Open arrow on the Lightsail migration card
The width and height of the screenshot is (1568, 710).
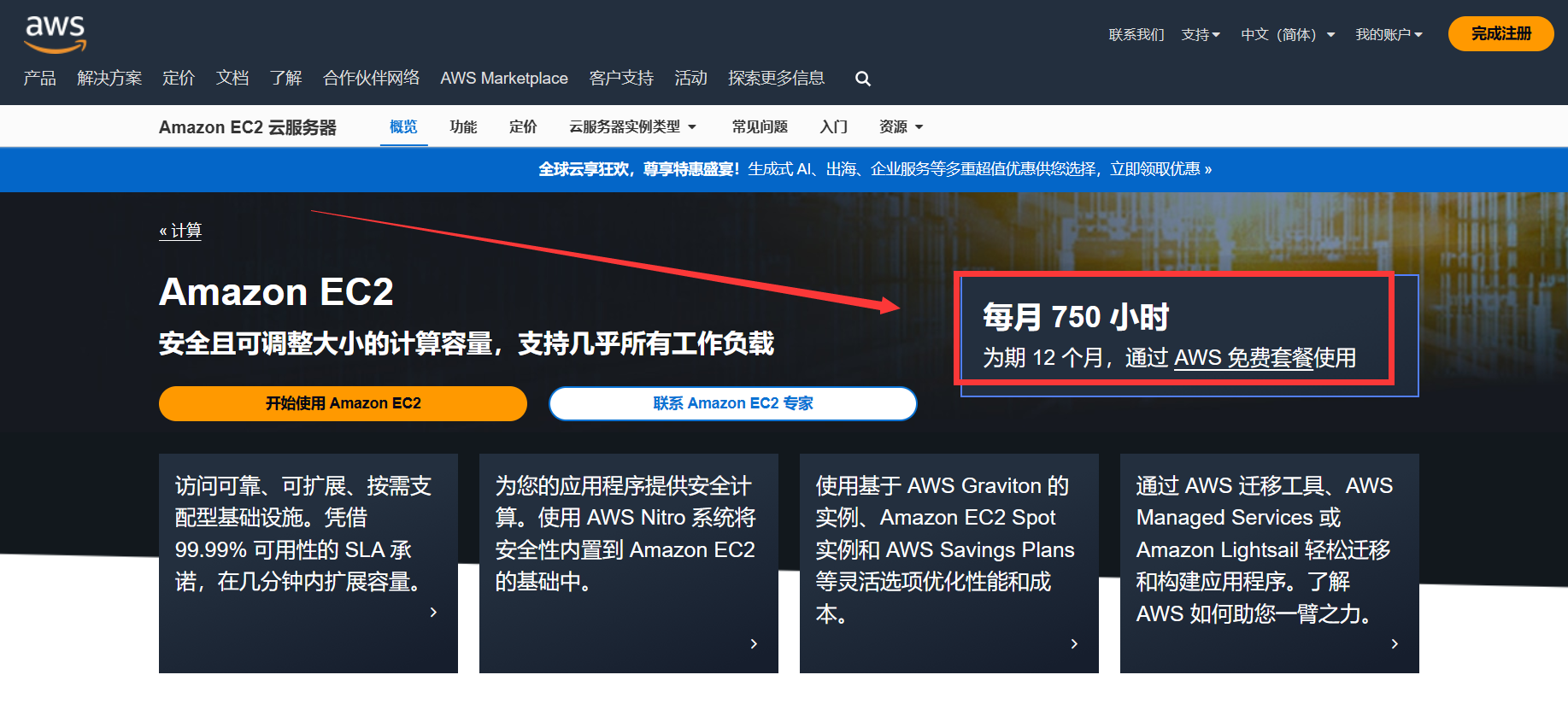tap(1395, 643)
